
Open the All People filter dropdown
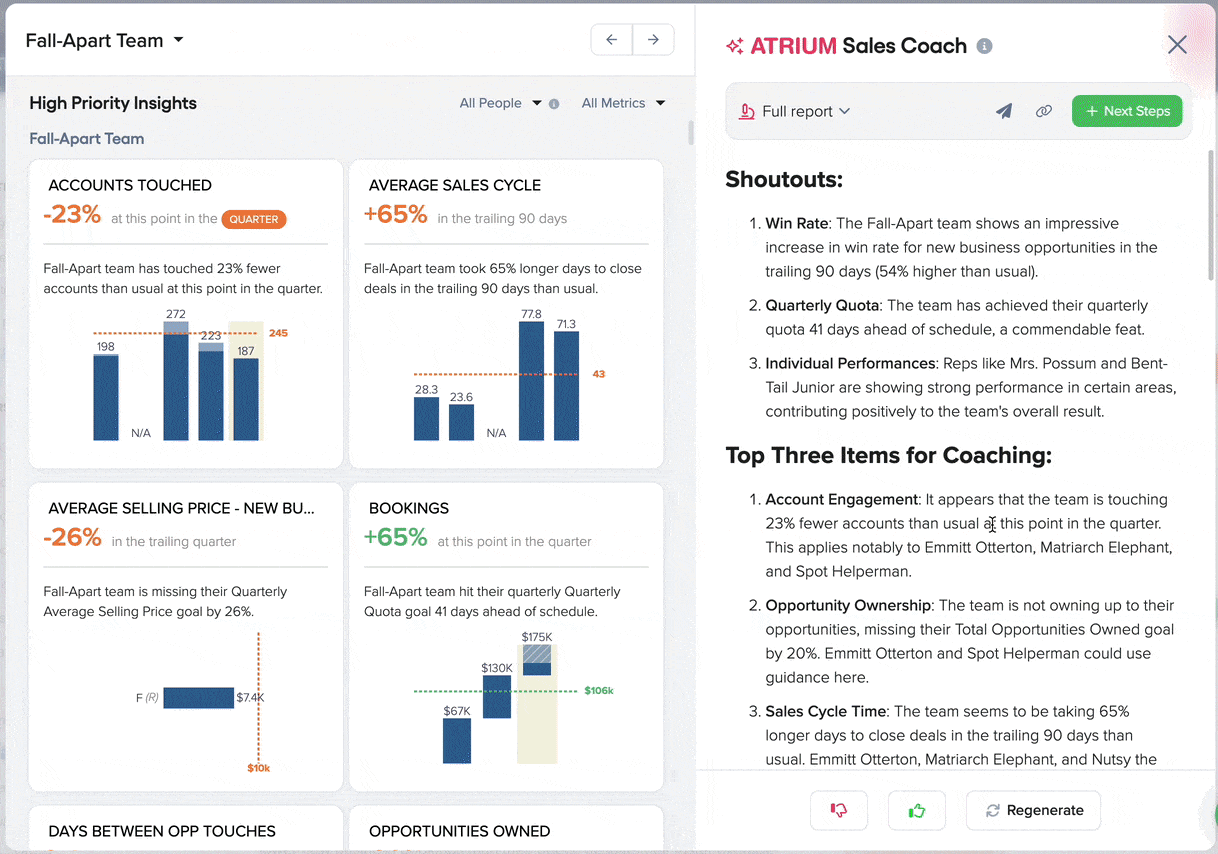tap(500, 103)
